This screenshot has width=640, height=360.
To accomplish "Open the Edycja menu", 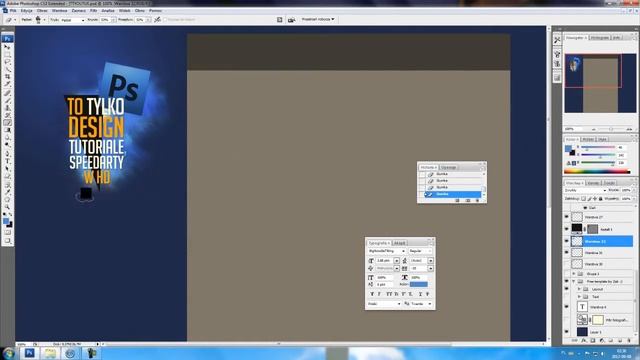I will [27, 11].
